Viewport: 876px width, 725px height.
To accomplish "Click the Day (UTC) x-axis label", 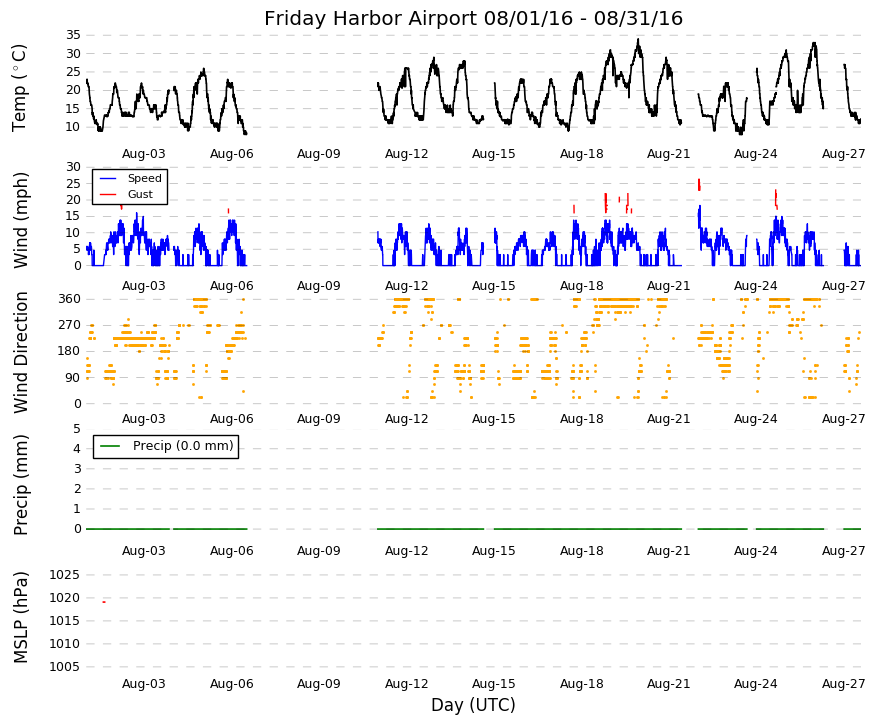I will click(x=473, y=705).
